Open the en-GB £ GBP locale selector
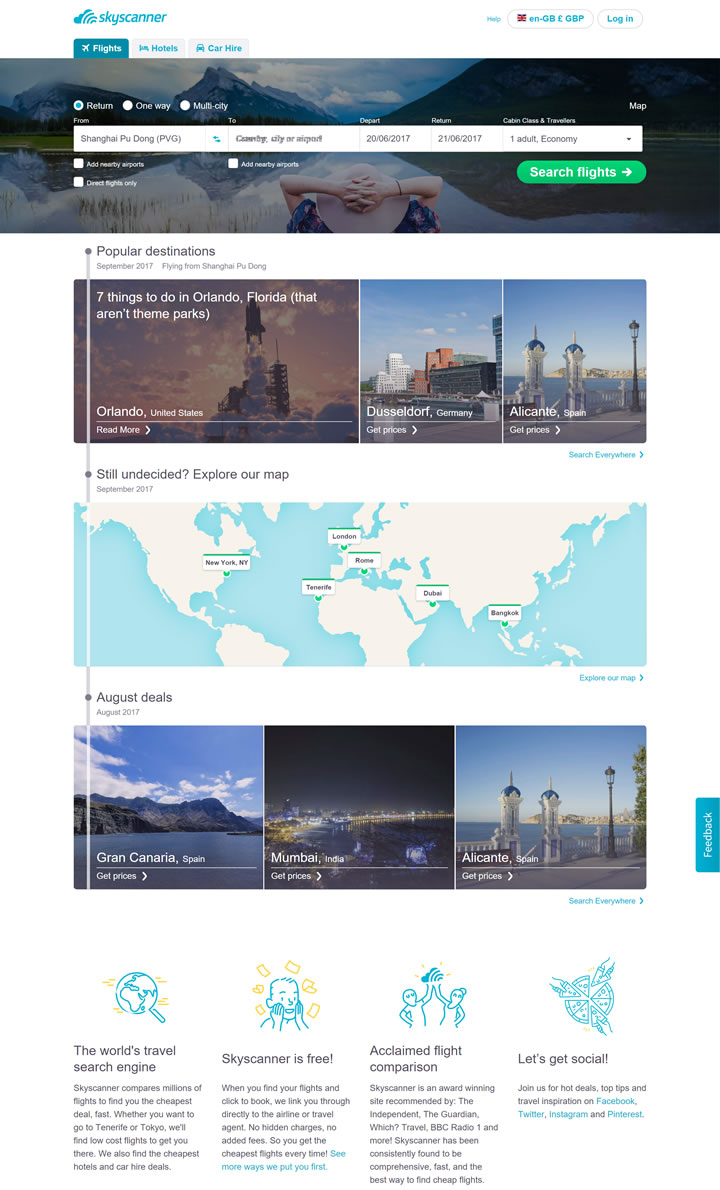This screenshot has height=1190, width=720. click(x=550, y=18)
